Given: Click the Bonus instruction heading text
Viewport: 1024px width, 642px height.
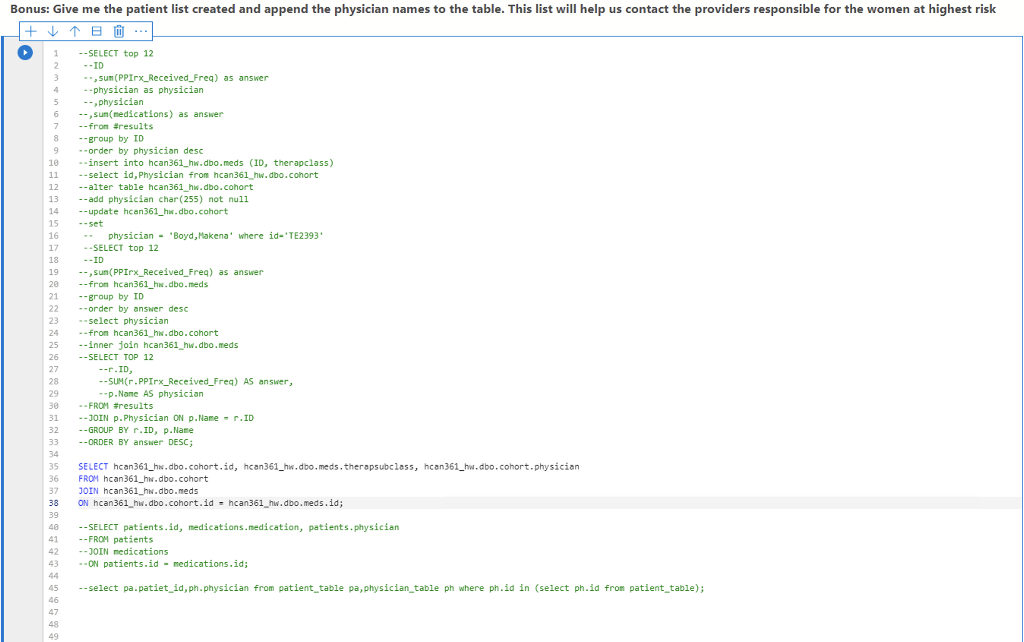Looking at the screenshot, I should (x=503, y=9).
